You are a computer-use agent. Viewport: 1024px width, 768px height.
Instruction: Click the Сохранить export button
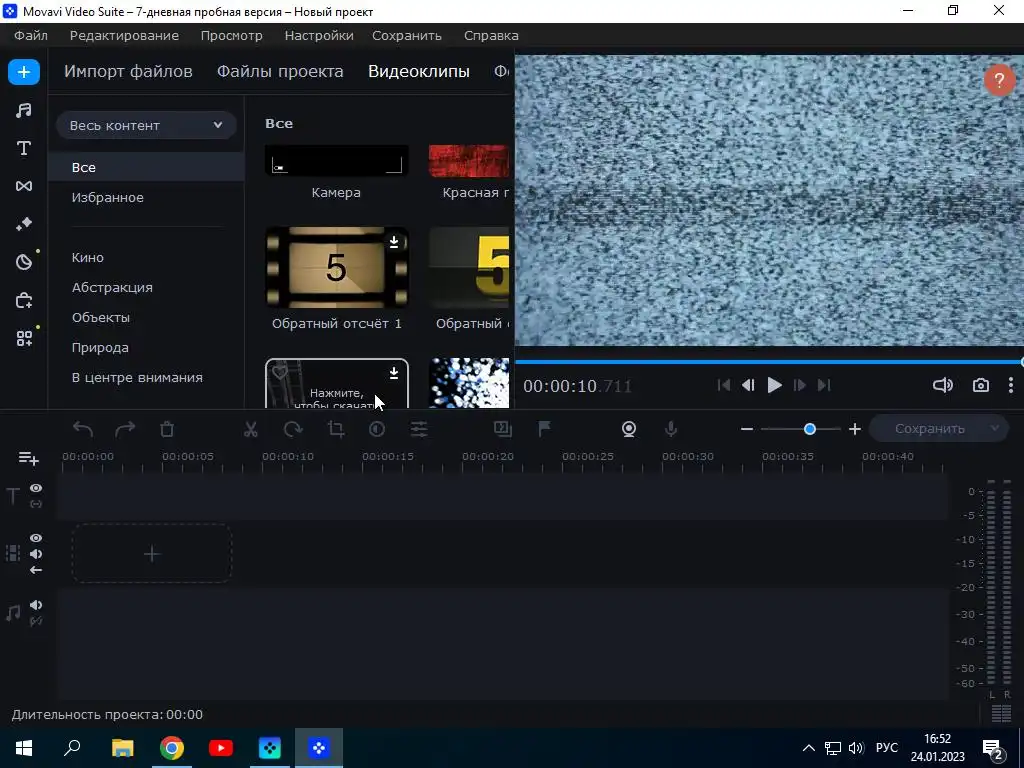tap(929, 428)
